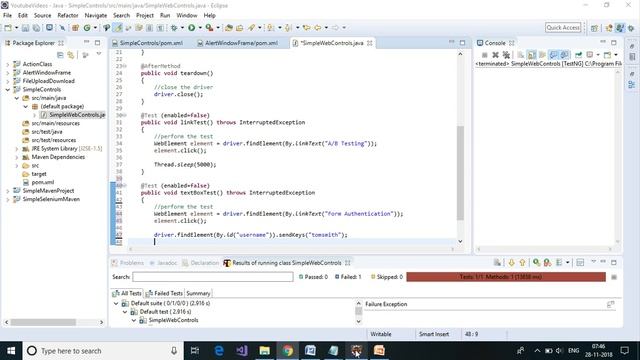Toggle Scroll Lock icon in Console
Viewport: 640px width, 360px height.
point(531,55)
